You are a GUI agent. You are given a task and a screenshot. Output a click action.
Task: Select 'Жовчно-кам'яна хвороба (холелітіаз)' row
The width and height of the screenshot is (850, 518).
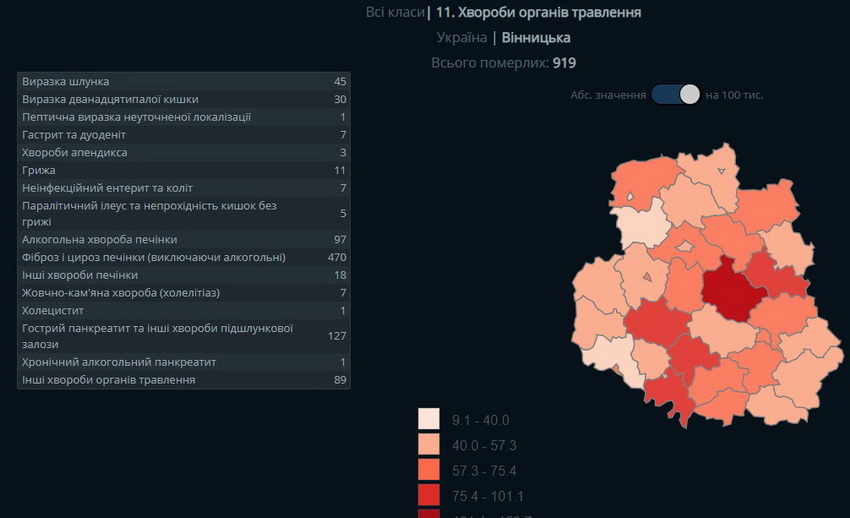click(184, 293)
